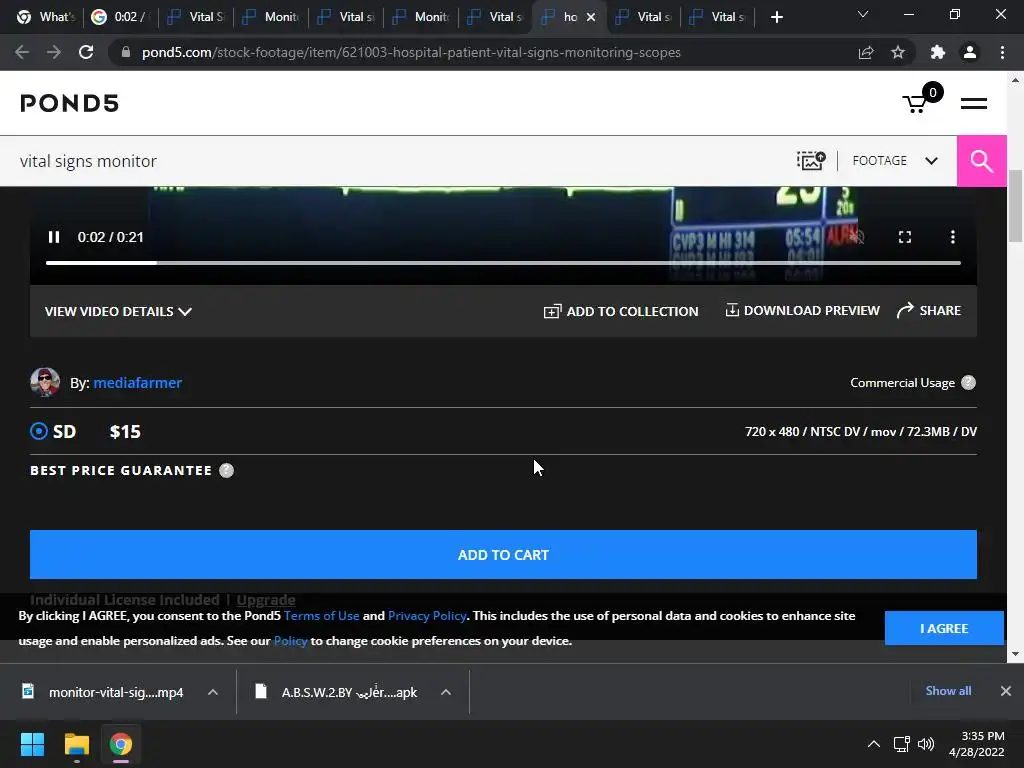Unmute the video player sound

coord(857,237)
